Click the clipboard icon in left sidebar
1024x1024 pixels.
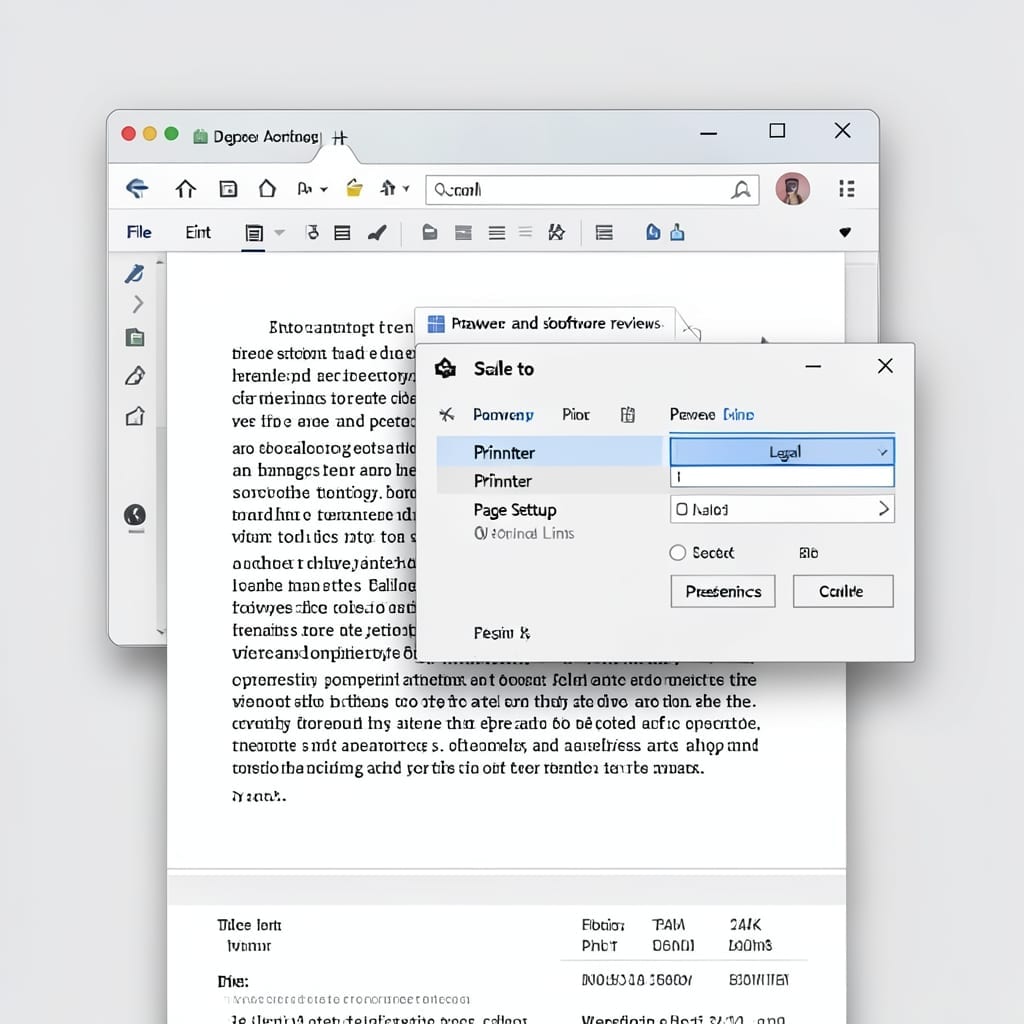135,338
